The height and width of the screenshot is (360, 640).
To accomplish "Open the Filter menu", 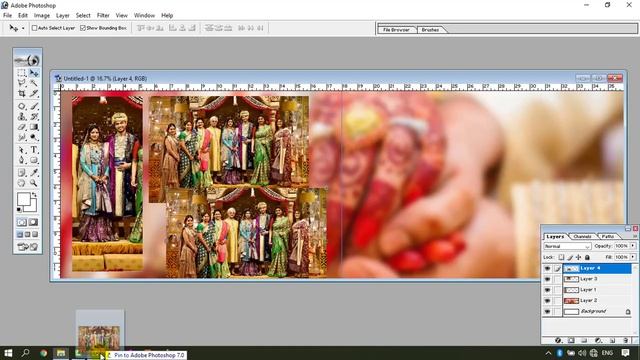I will tap(103, 15).
